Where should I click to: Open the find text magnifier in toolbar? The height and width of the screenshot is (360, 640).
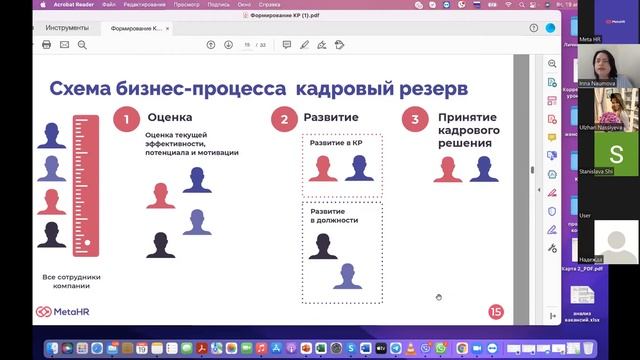(x=82, y=44)
